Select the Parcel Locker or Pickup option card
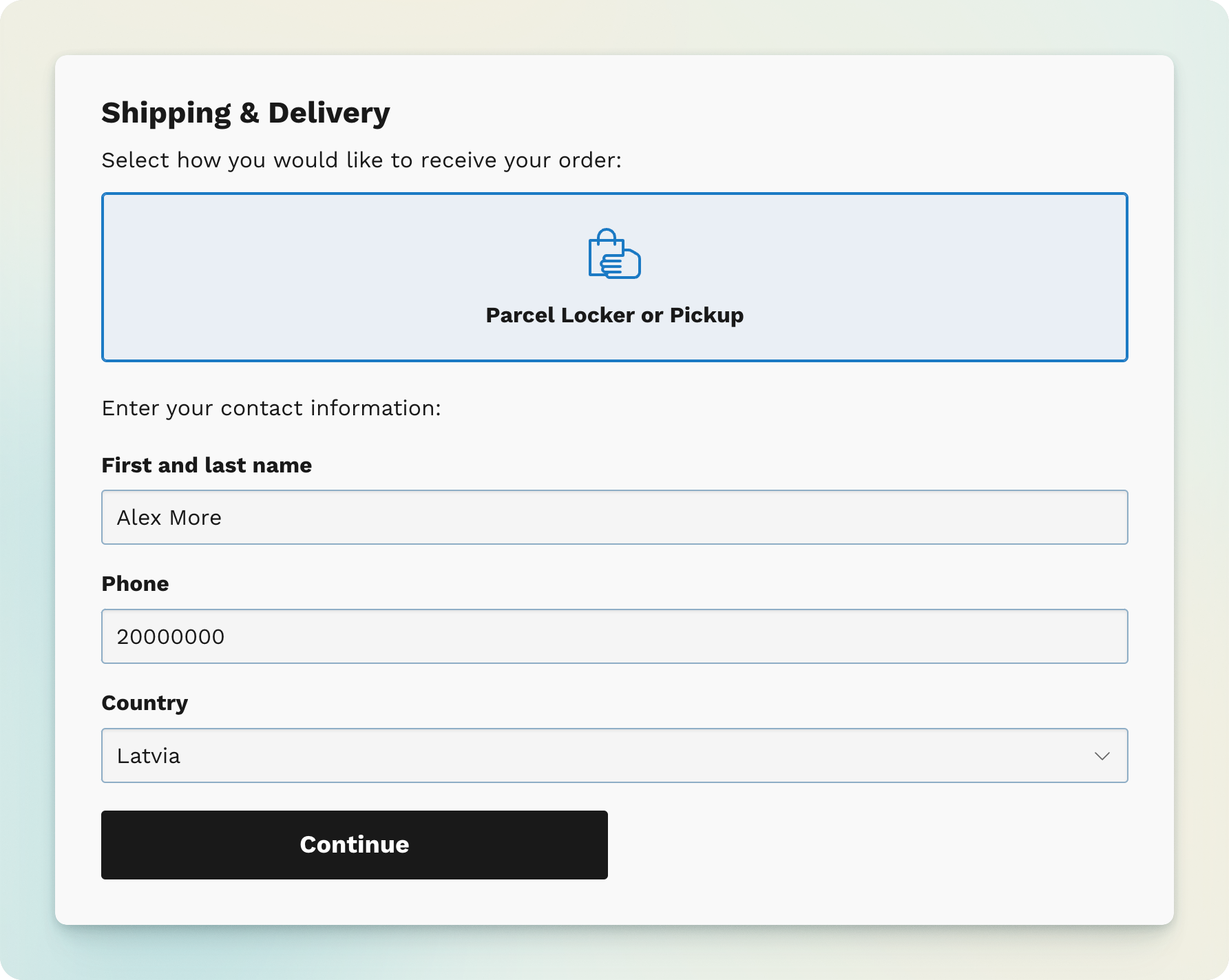The height and width of the screenshot is (980, 1229). click(x=614, y=277)
